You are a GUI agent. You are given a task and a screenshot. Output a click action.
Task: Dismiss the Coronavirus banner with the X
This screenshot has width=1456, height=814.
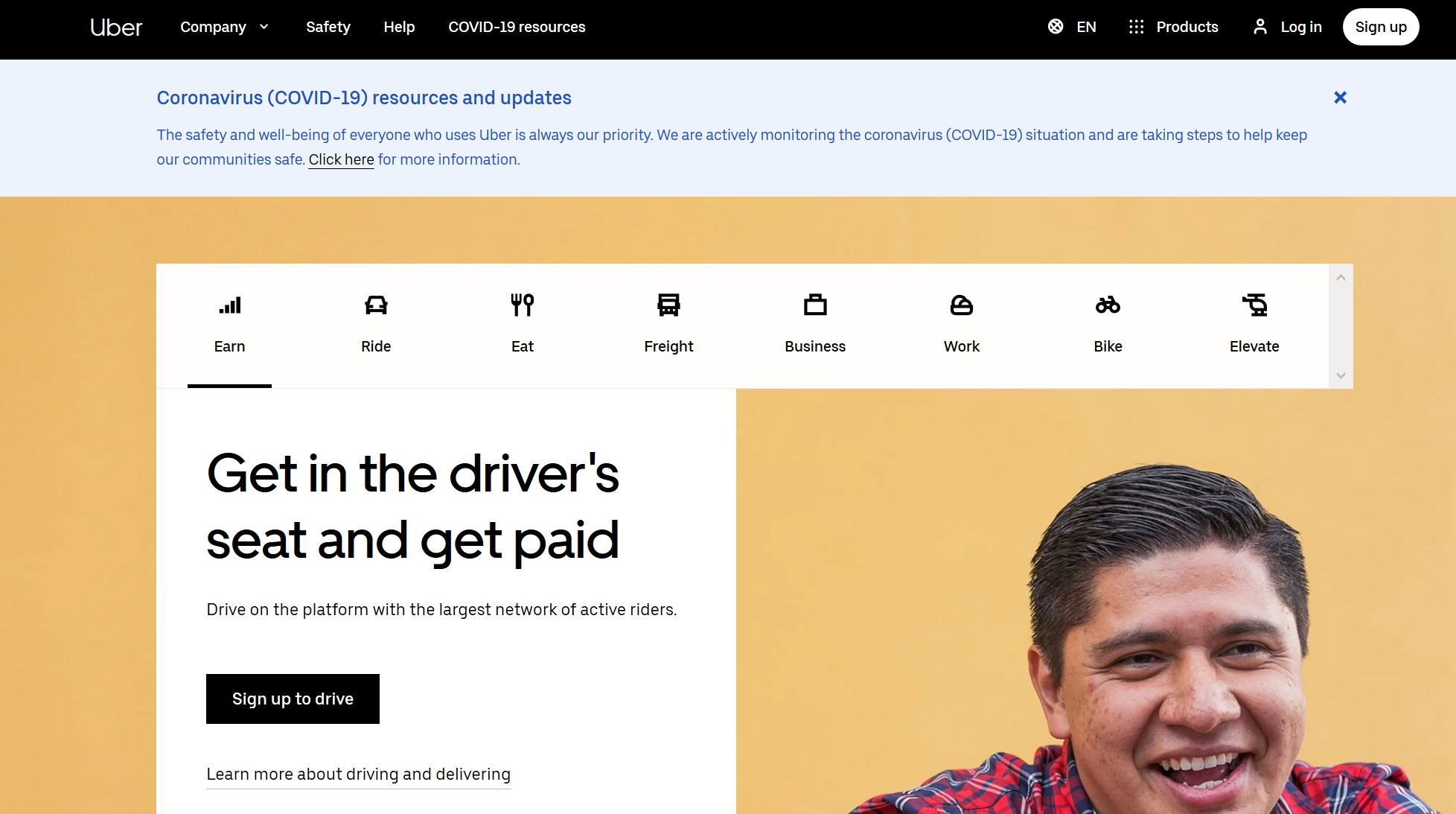click(x=1340, y=98)
